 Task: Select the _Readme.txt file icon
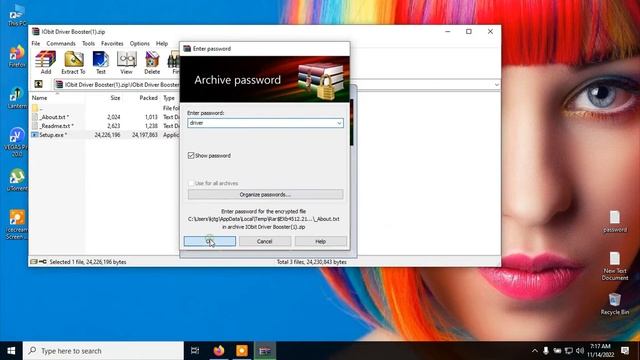pyautogui.click(x=35, y=126)
